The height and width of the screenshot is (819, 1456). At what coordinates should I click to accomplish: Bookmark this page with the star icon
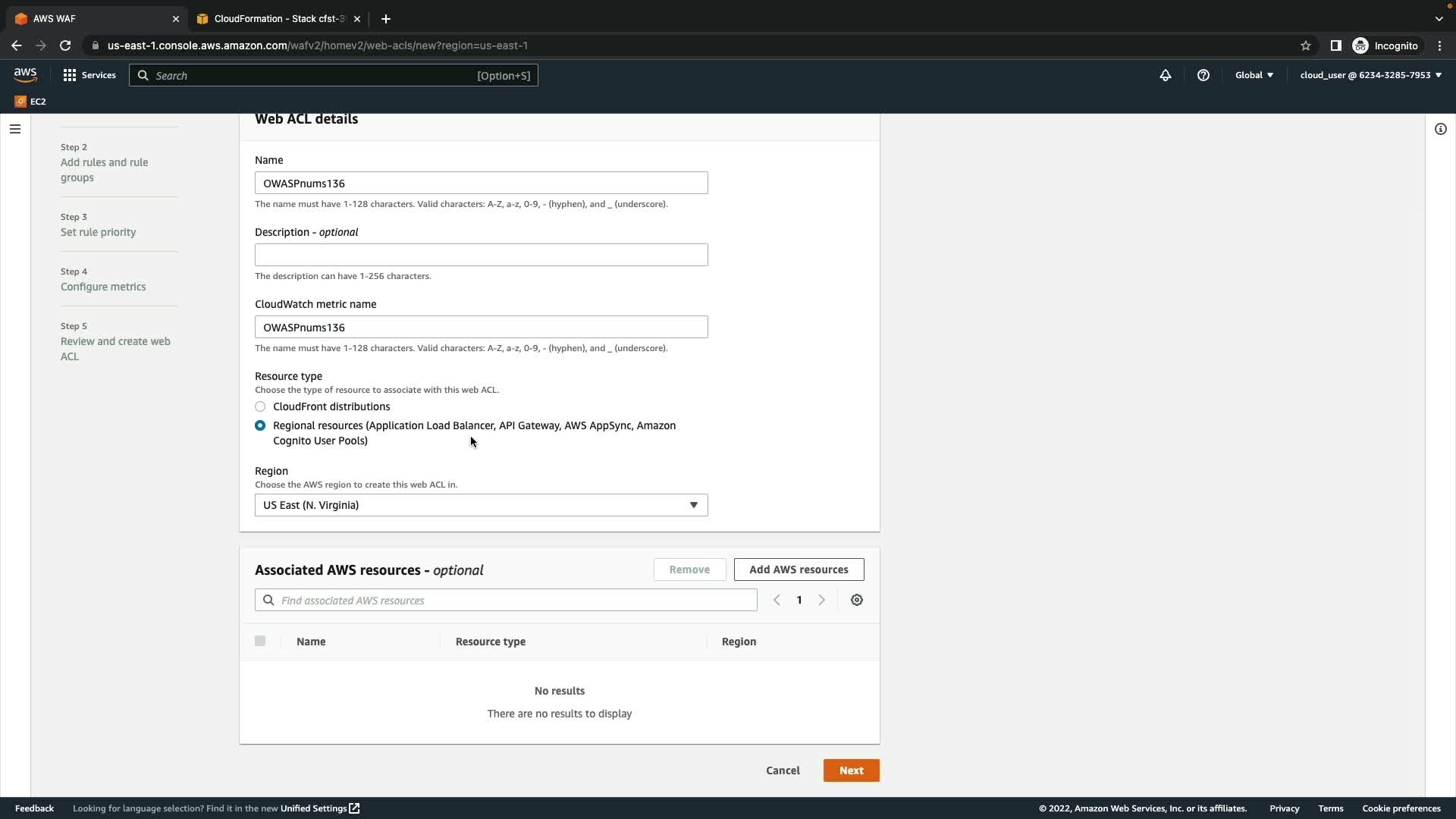click(1305, 45)
